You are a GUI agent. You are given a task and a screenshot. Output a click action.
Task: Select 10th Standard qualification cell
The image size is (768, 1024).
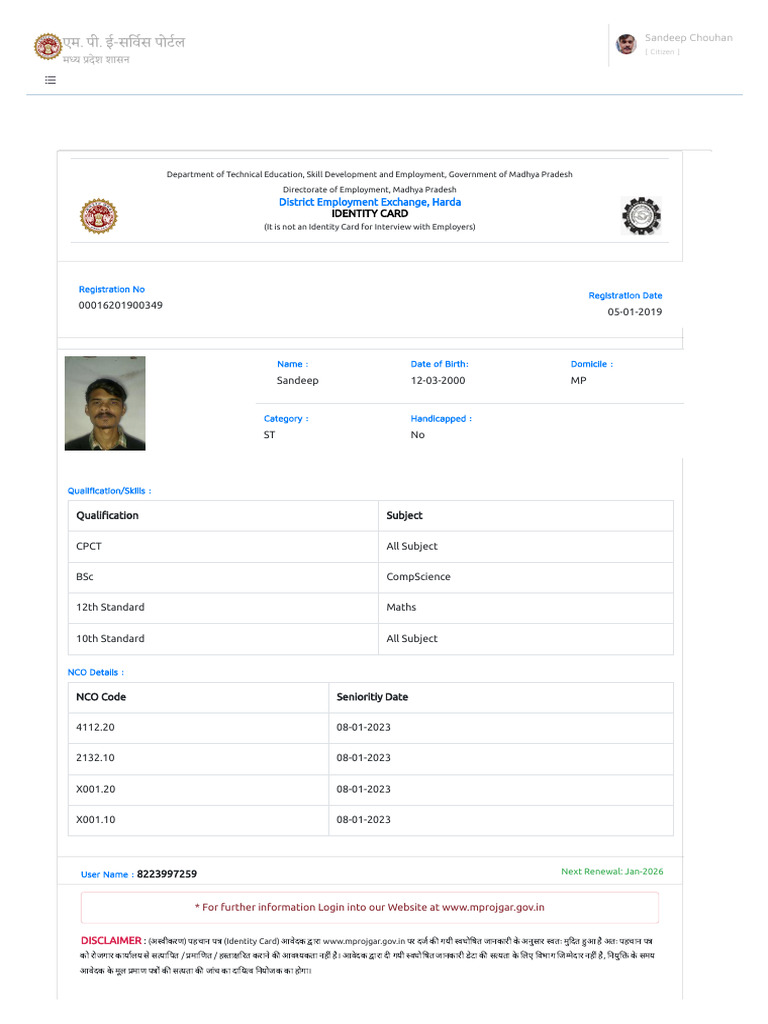pos(223,639)
